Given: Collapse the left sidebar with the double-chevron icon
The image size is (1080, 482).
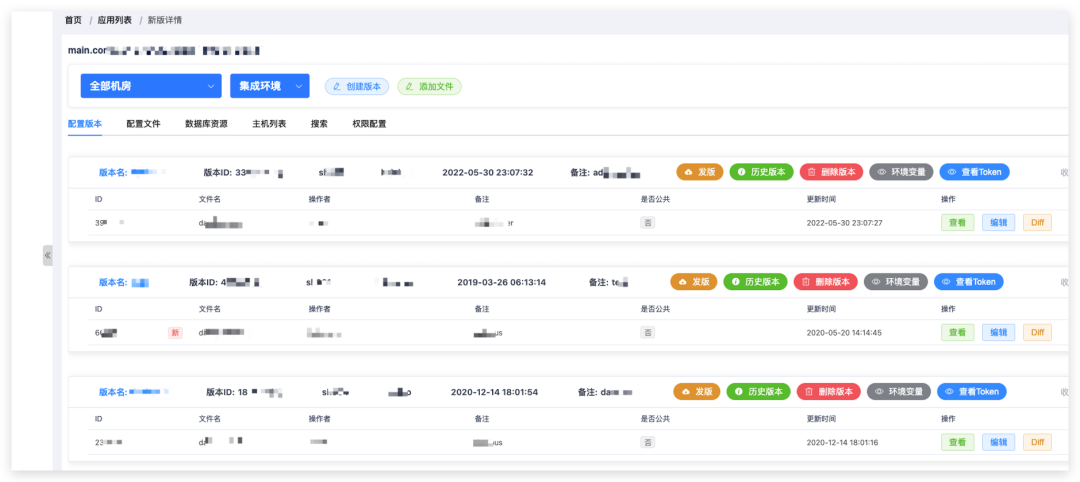Looking at the screenshot, I should pos(48,255).
